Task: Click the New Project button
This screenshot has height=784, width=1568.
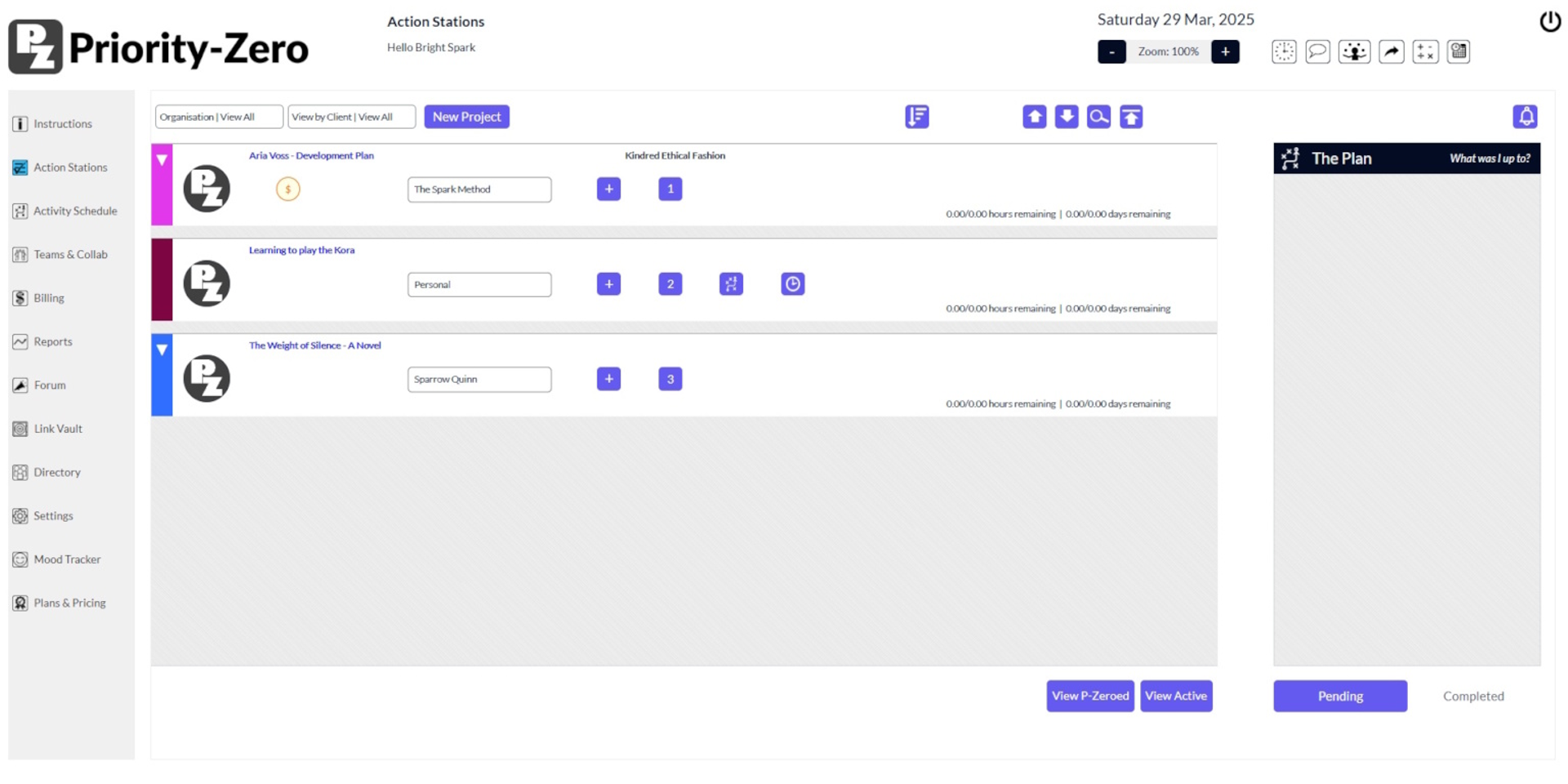Action: 466,117
